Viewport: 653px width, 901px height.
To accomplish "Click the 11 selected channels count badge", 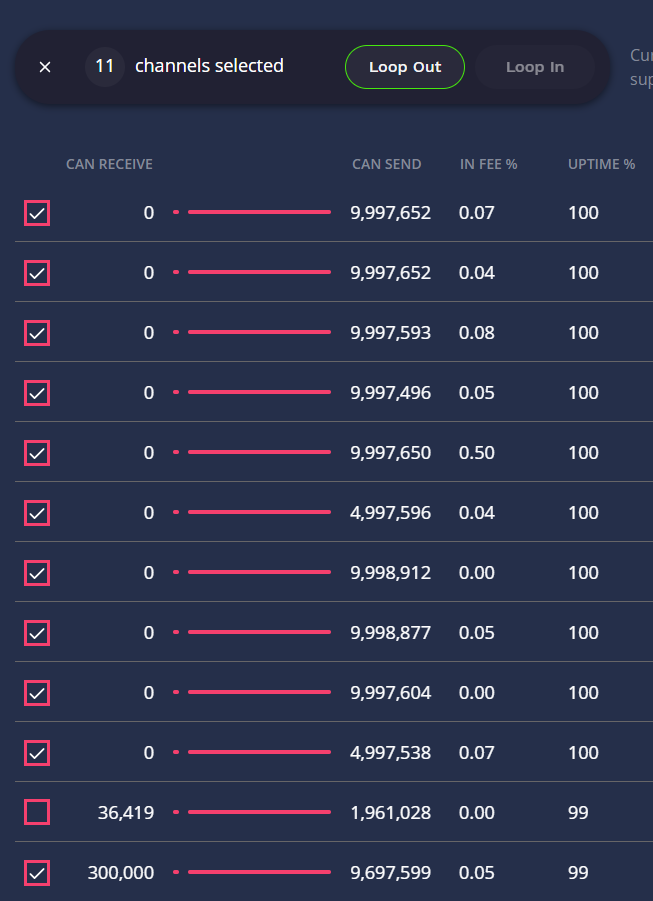I will pyautogui.click(x=104, y=67).
